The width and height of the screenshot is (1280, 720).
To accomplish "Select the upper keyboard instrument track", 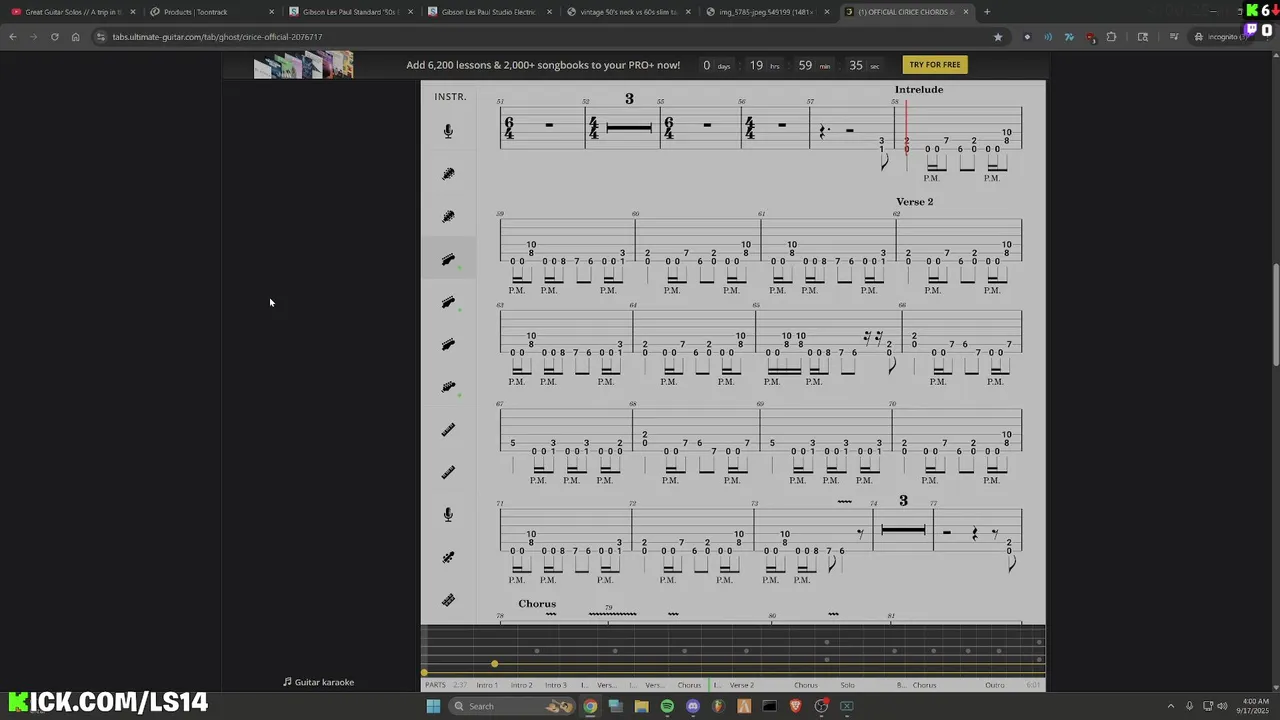I will point(448,429).
